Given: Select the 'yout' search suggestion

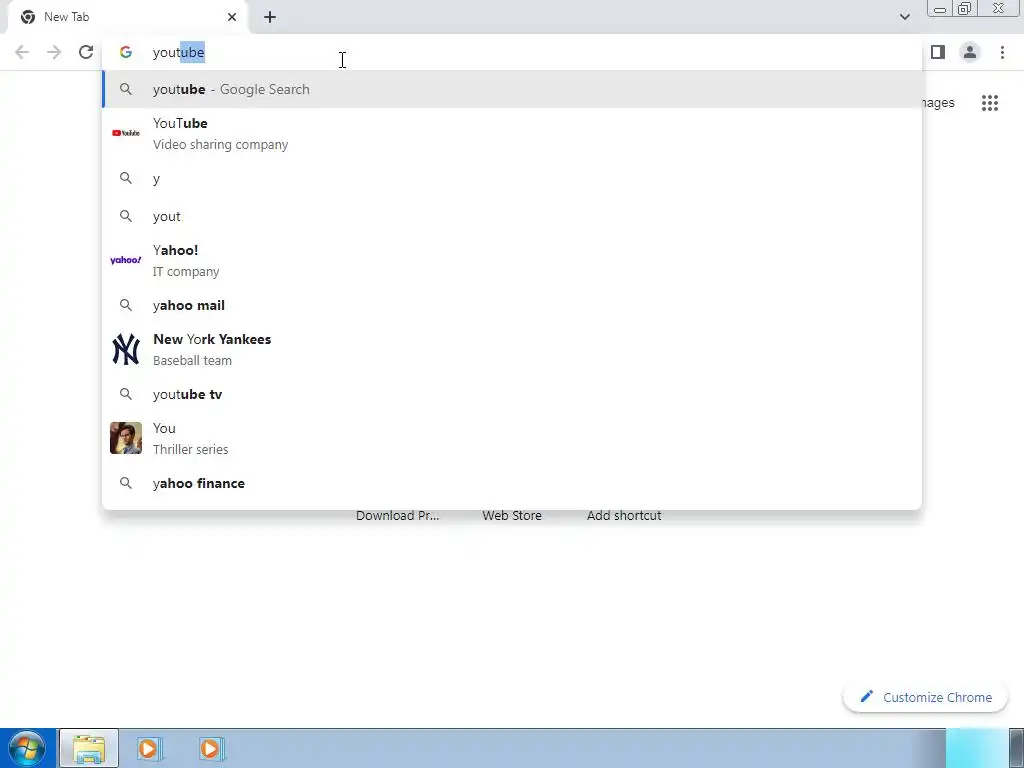Looking at the screenshot, I should [x=512, y=216].
